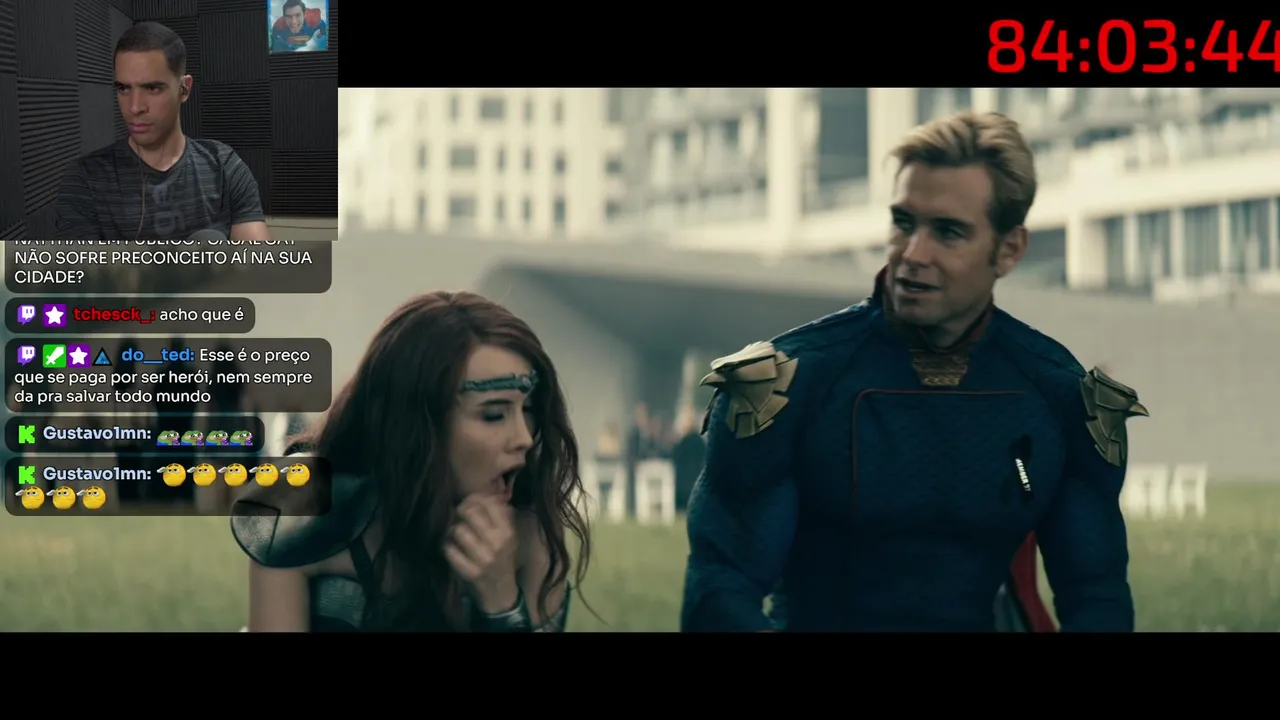This screenshot has width=1280, height=720.
Task: Click the red 84:03:44 stream timer
Action: pos(1133,46)
